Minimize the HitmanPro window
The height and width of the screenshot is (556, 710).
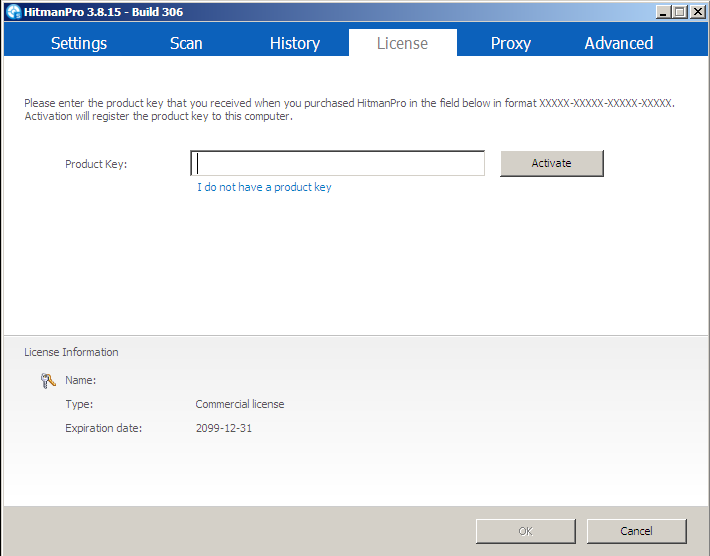tap(663, 12)
